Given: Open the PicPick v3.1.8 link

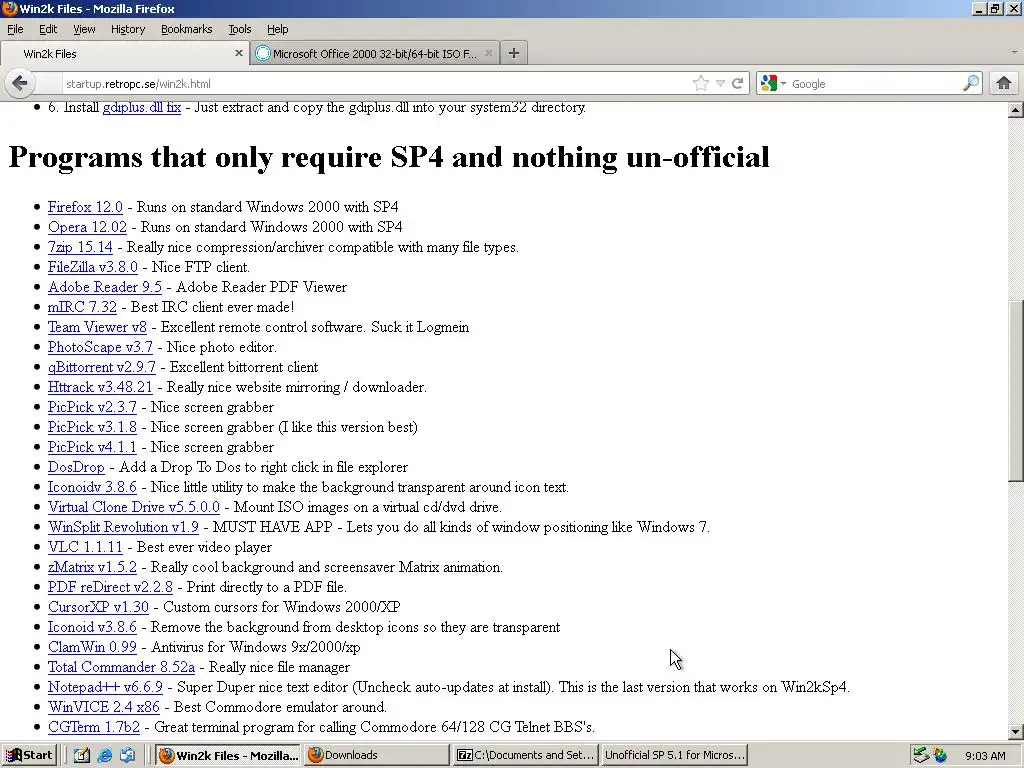Looking at the screenshot, I should (92, 427).
